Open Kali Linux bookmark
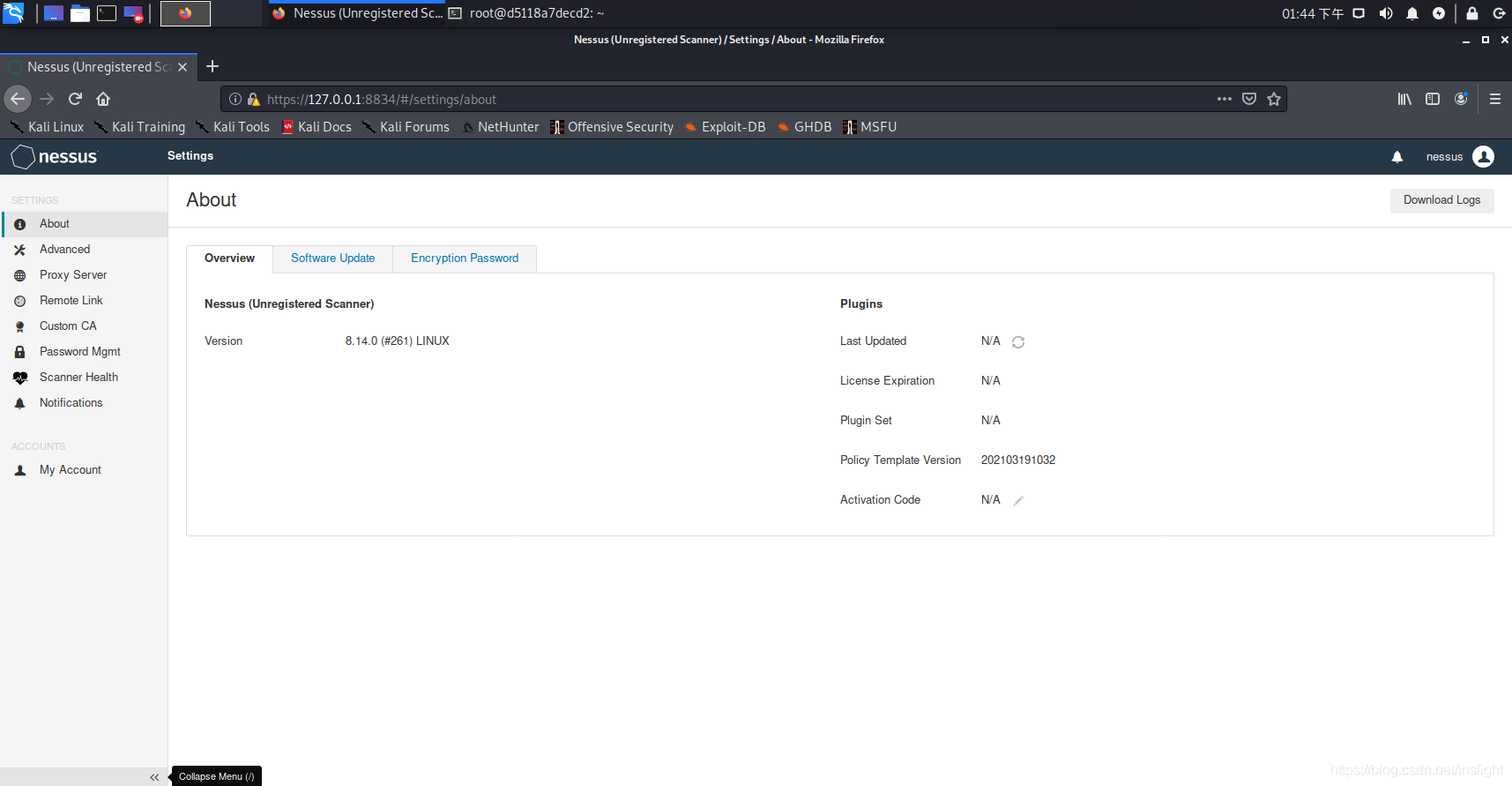The width and height of the screenshot is (1512, 786). coord(47,127)
